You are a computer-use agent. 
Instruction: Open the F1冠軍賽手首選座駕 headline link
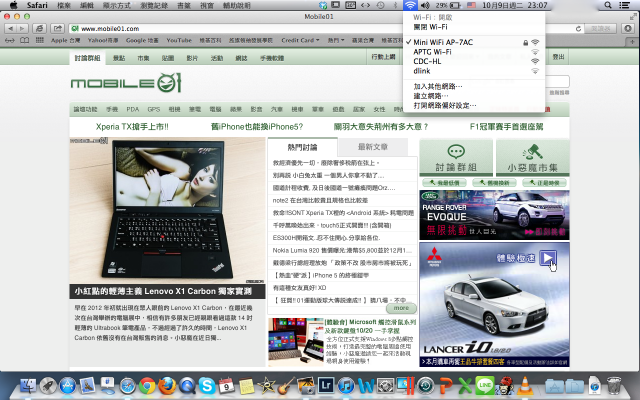click(507, 127)
